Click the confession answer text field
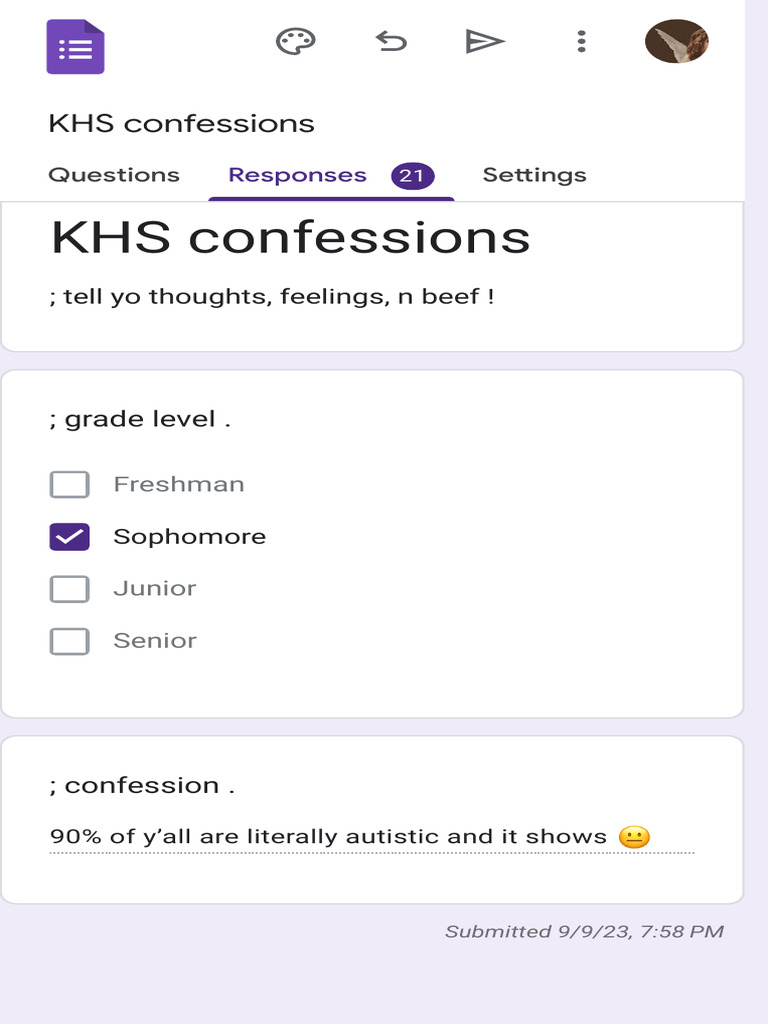Screen dimensions: 768x1024 coord(370,837)
